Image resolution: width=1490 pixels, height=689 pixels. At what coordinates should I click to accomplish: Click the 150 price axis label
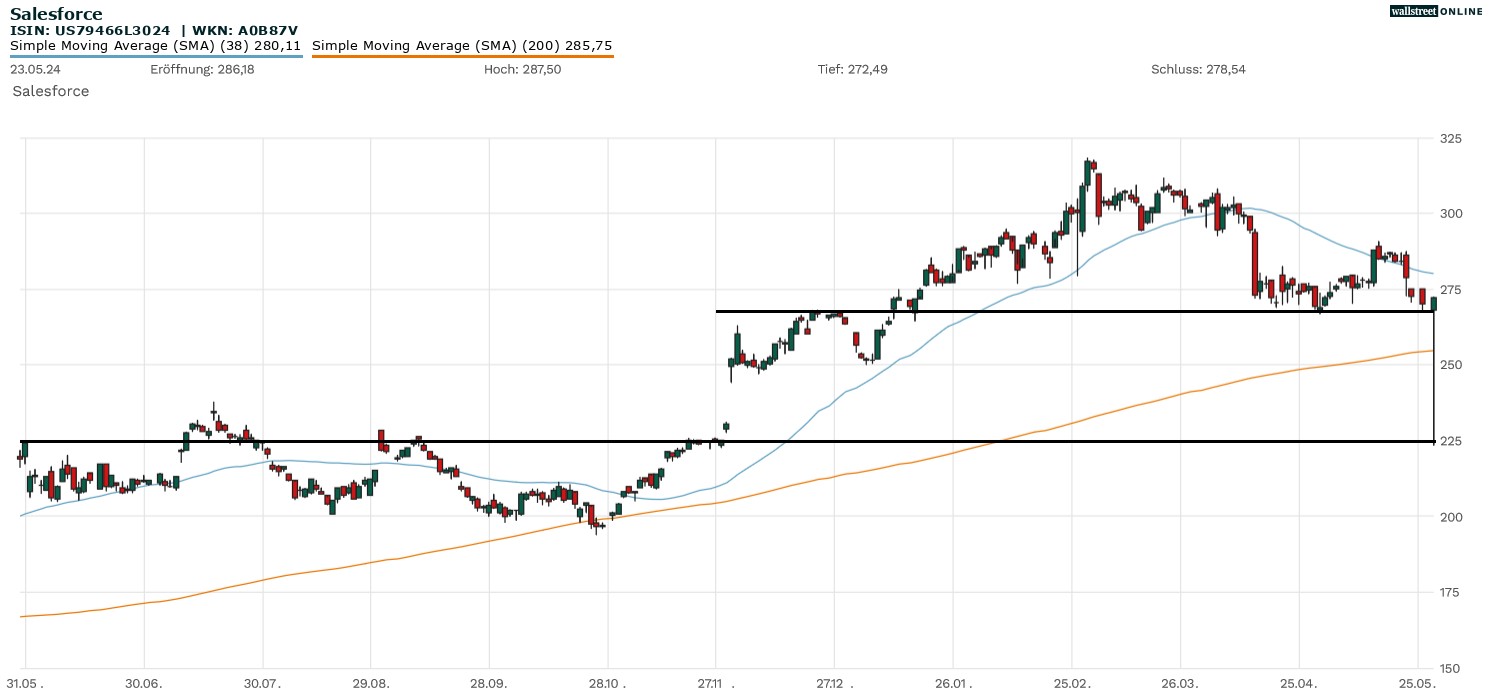pyautogui.click(x=1450, y=668)
